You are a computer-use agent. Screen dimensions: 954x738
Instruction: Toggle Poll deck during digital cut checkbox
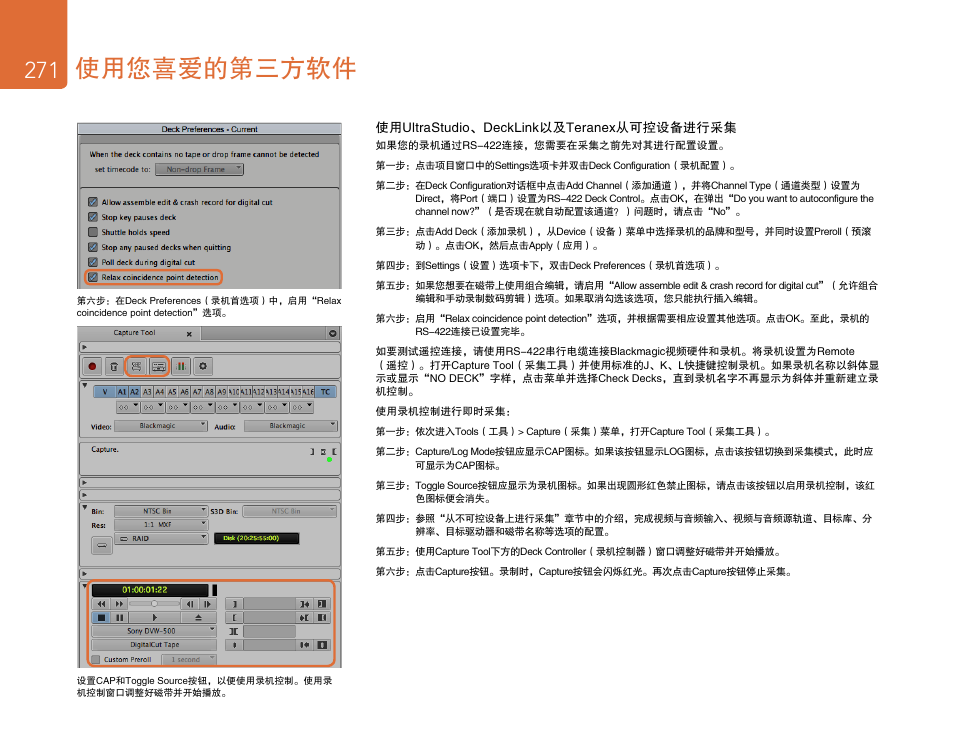[93, 262]
